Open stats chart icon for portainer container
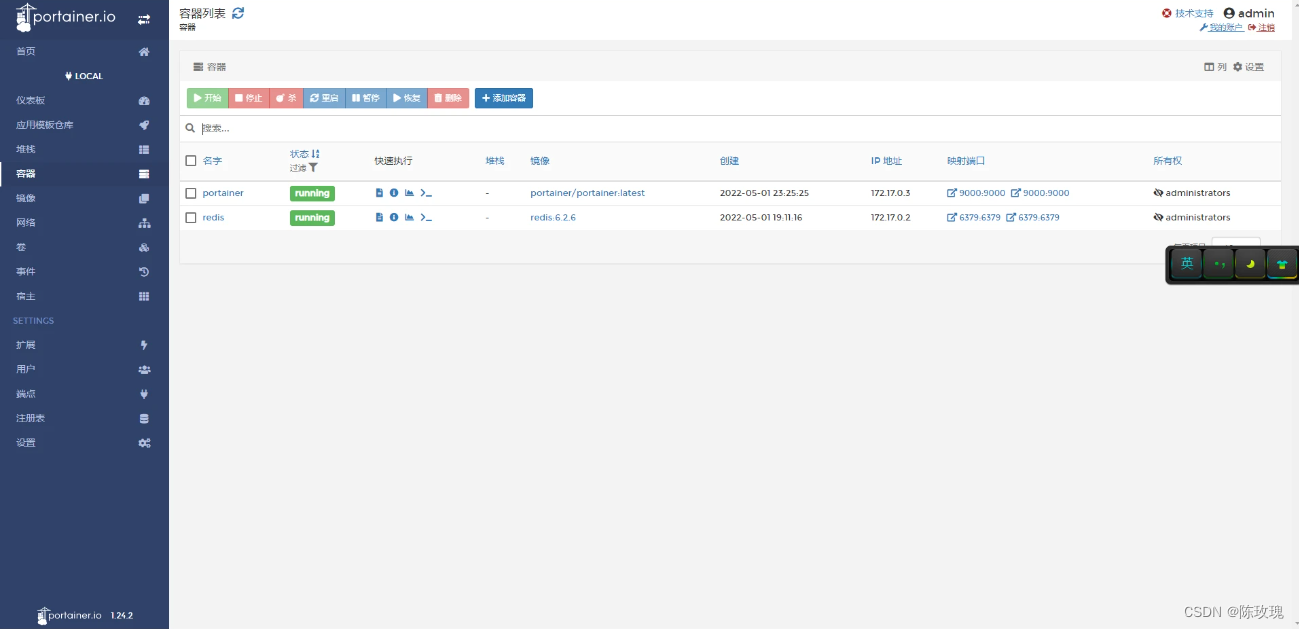The width and height of the screenshot is (1299, 629). pos(409,193)
